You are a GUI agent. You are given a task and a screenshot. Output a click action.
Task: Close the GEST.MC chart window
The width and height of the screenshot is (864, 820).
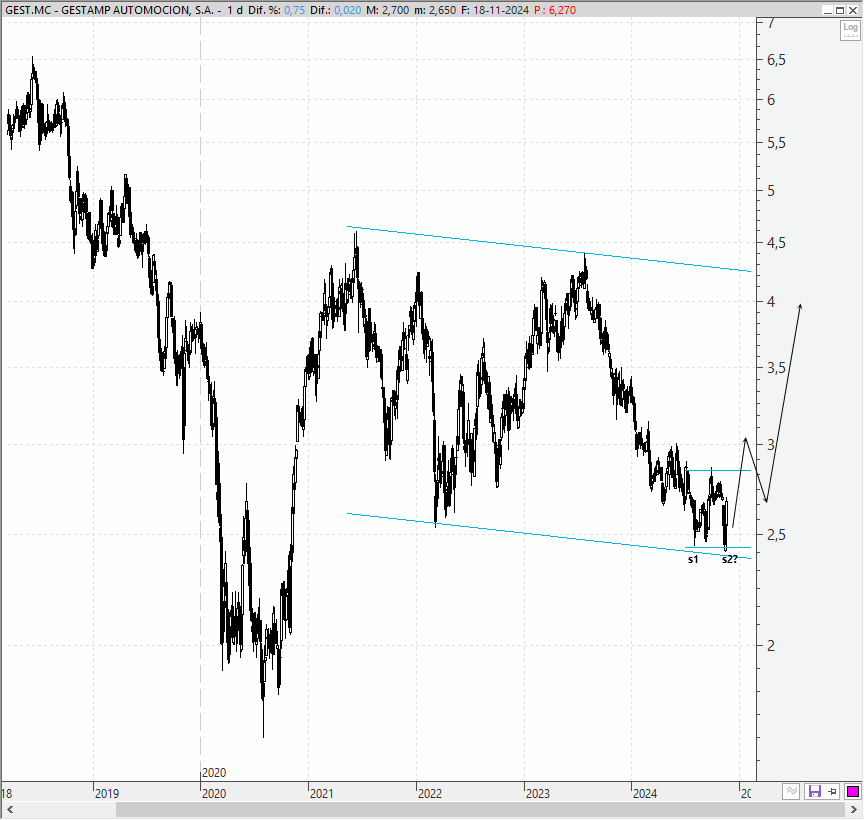(x=851, y=10)
